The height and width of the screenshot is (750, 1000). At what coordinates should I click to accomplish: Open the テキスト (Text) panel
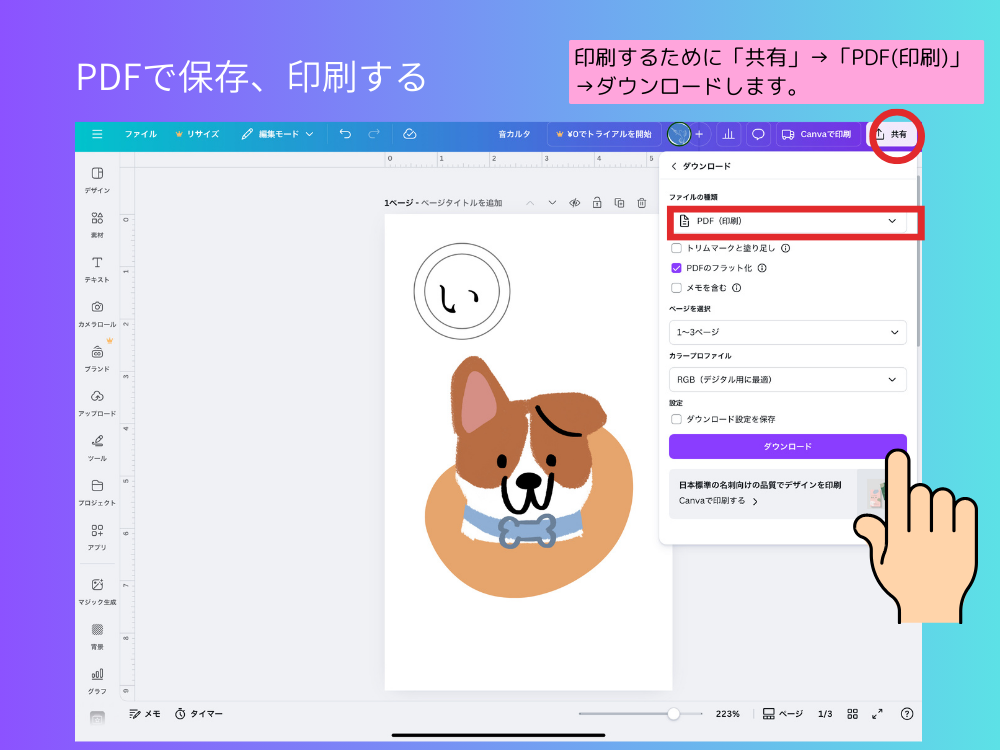(95, 263)
